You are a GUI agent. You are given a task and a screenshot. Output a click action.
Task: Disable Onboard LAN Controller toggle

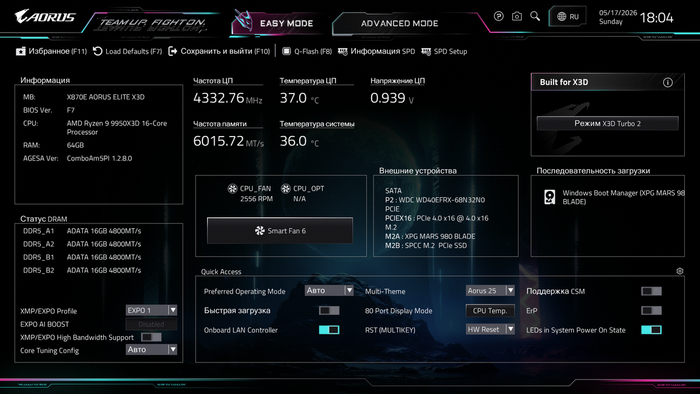(x=329, y=330)
